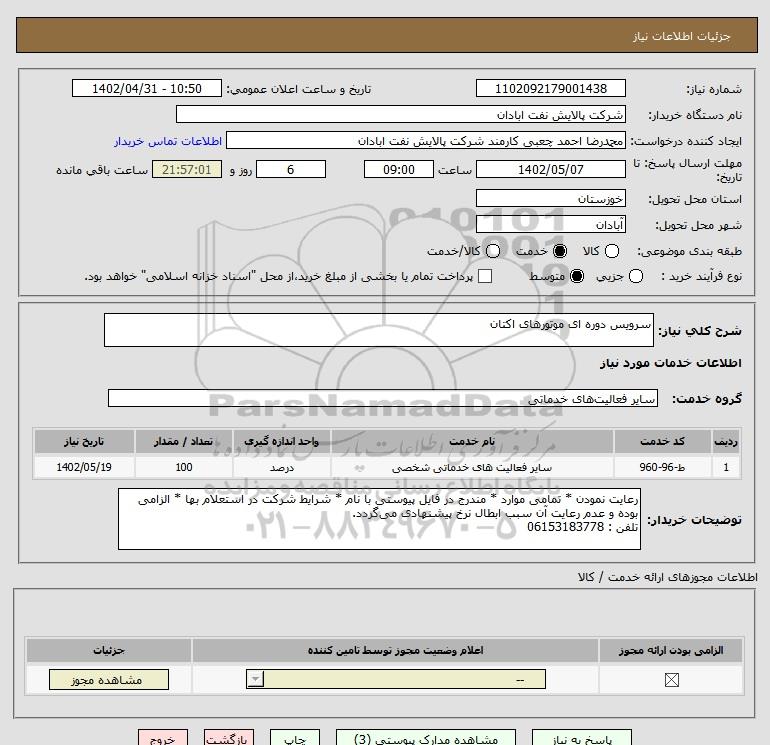Select the کالا radio button
This screenshot has height=745, width=770.
612,251
